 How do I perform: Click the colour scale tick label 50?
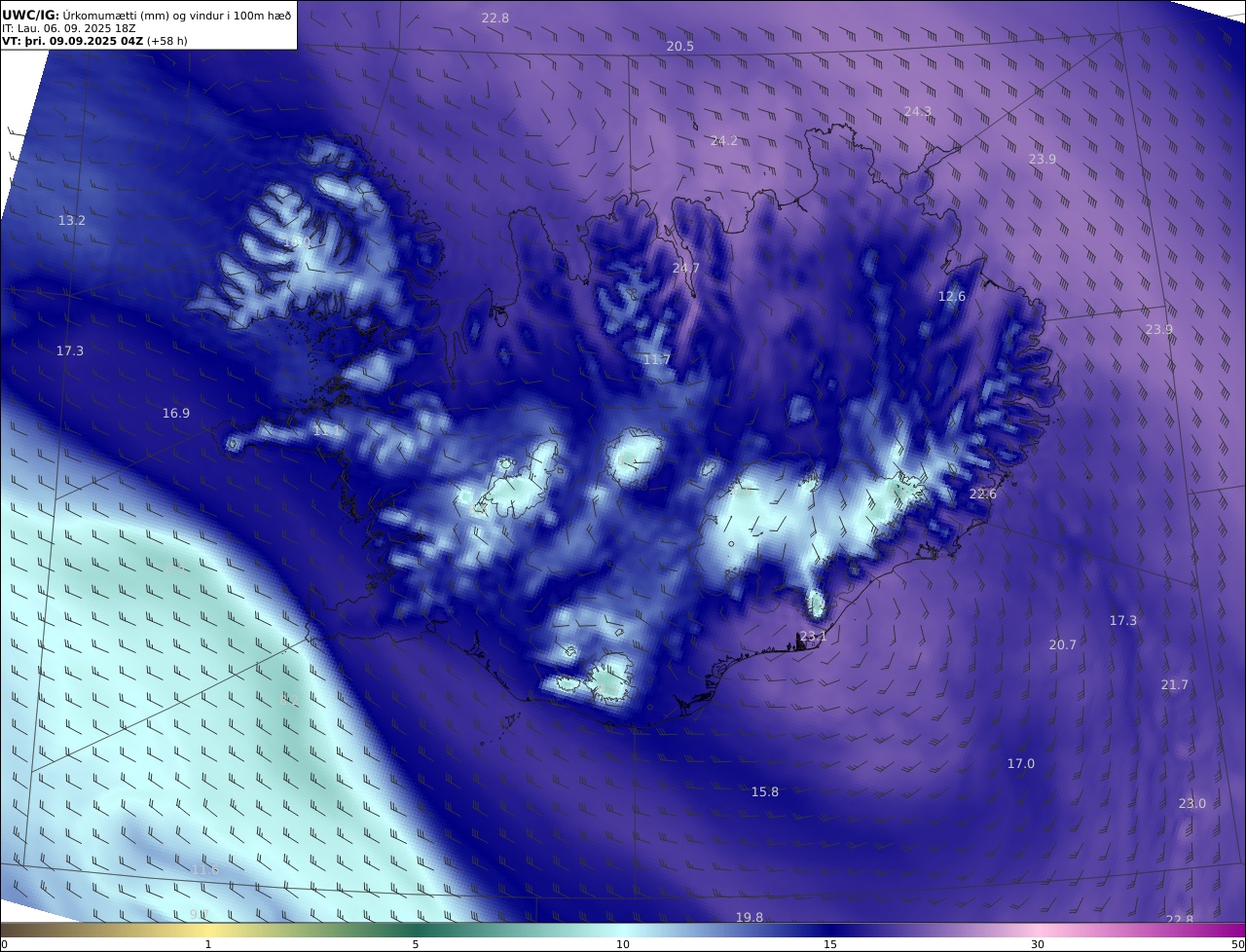[1238, 944]
